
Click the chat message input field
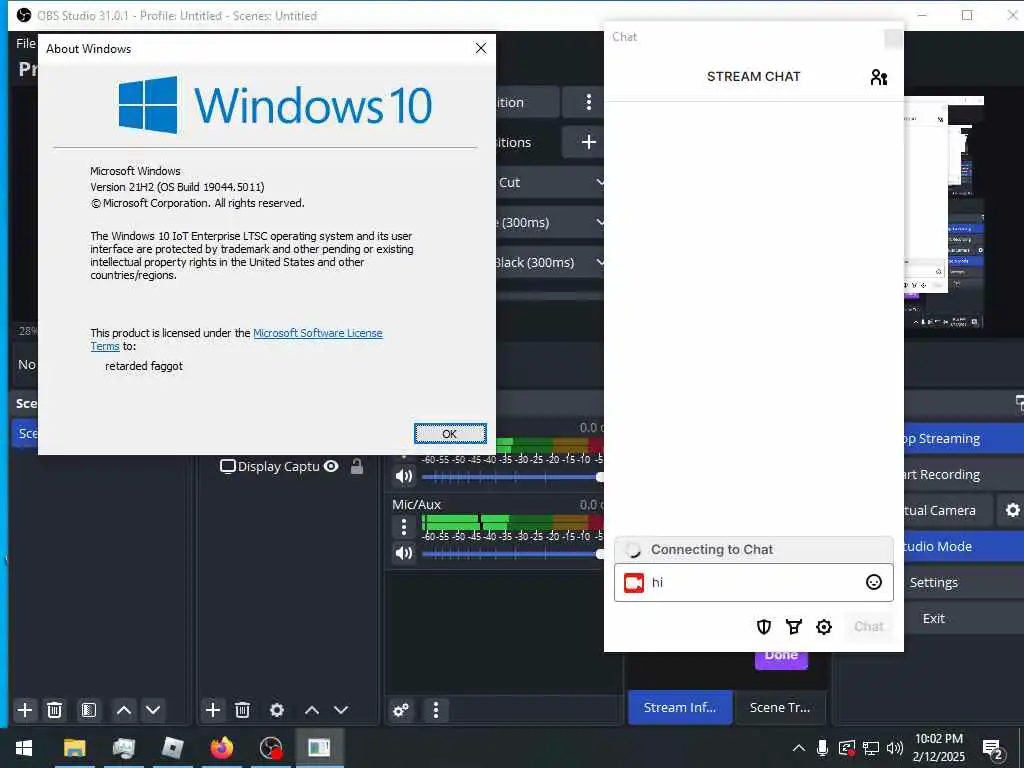pos(754,583)
